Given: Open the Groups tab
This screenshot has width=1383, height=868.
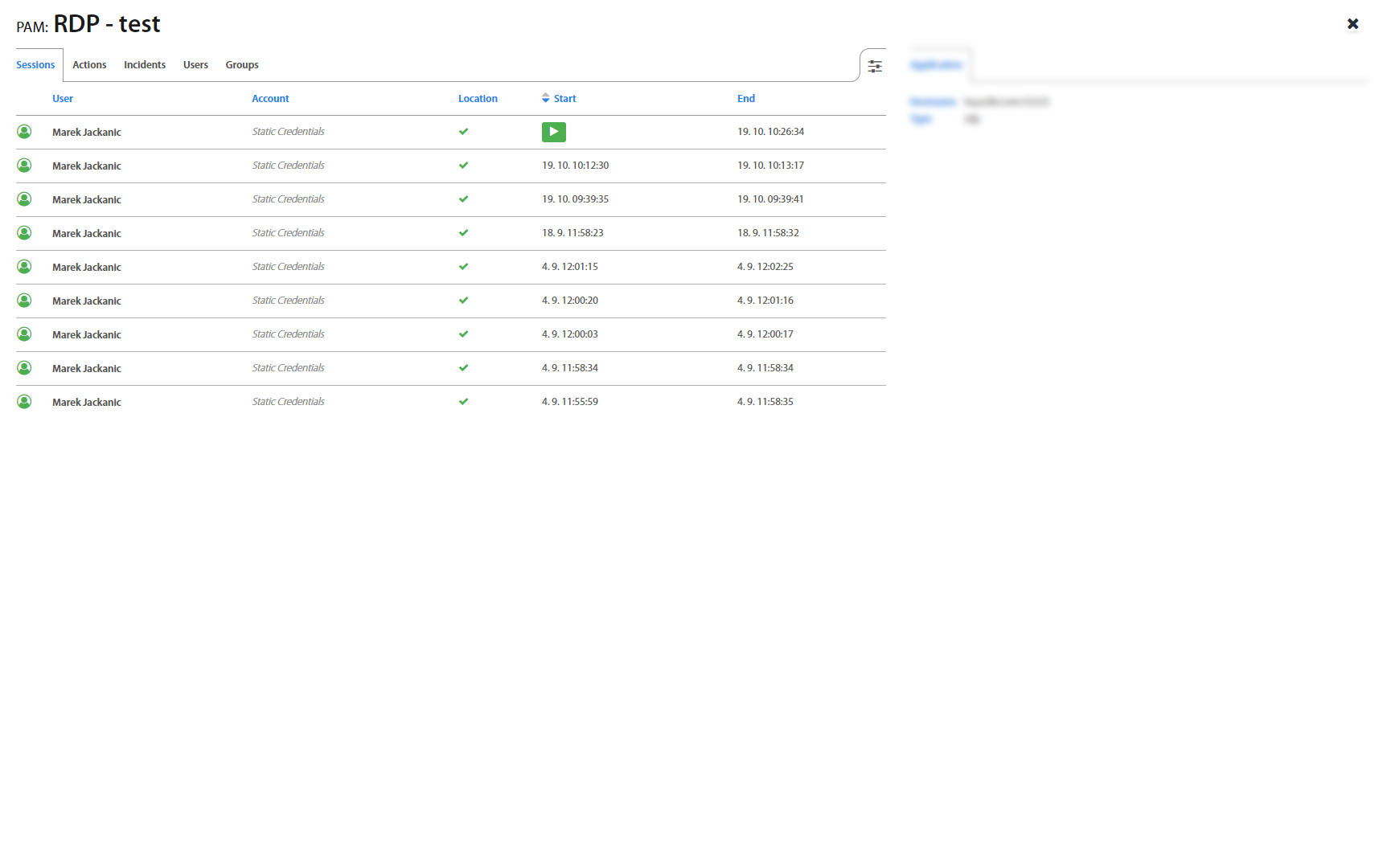Looking at the screenshot, I should click(x=242, y=65).
